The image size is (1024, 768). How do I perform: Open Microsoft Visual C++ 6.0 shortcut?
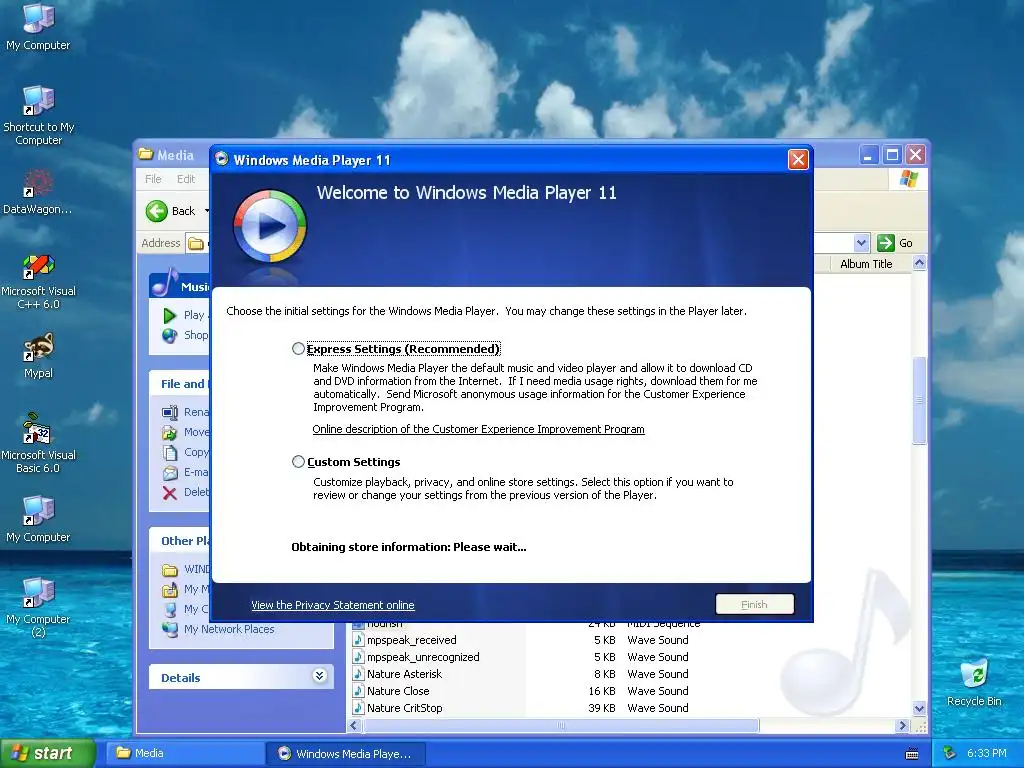38,281
